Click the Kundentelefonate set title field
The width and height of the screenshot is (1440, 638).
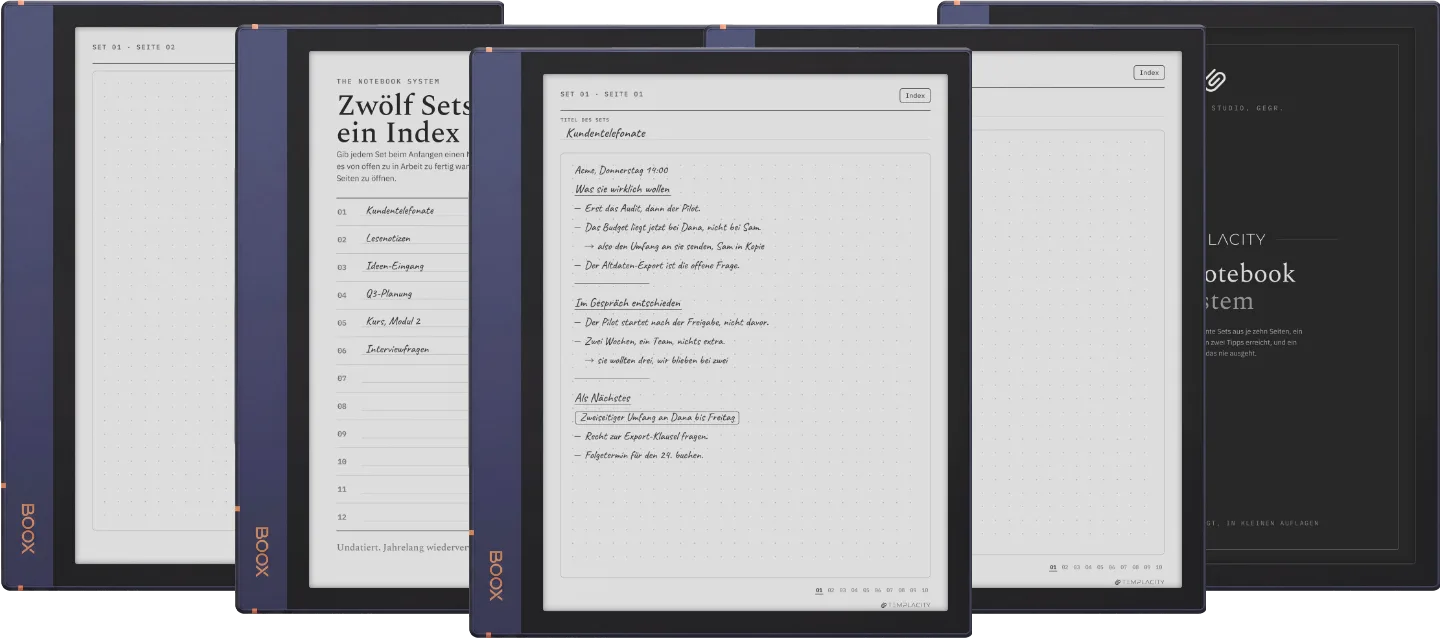[x=745, y=132]
